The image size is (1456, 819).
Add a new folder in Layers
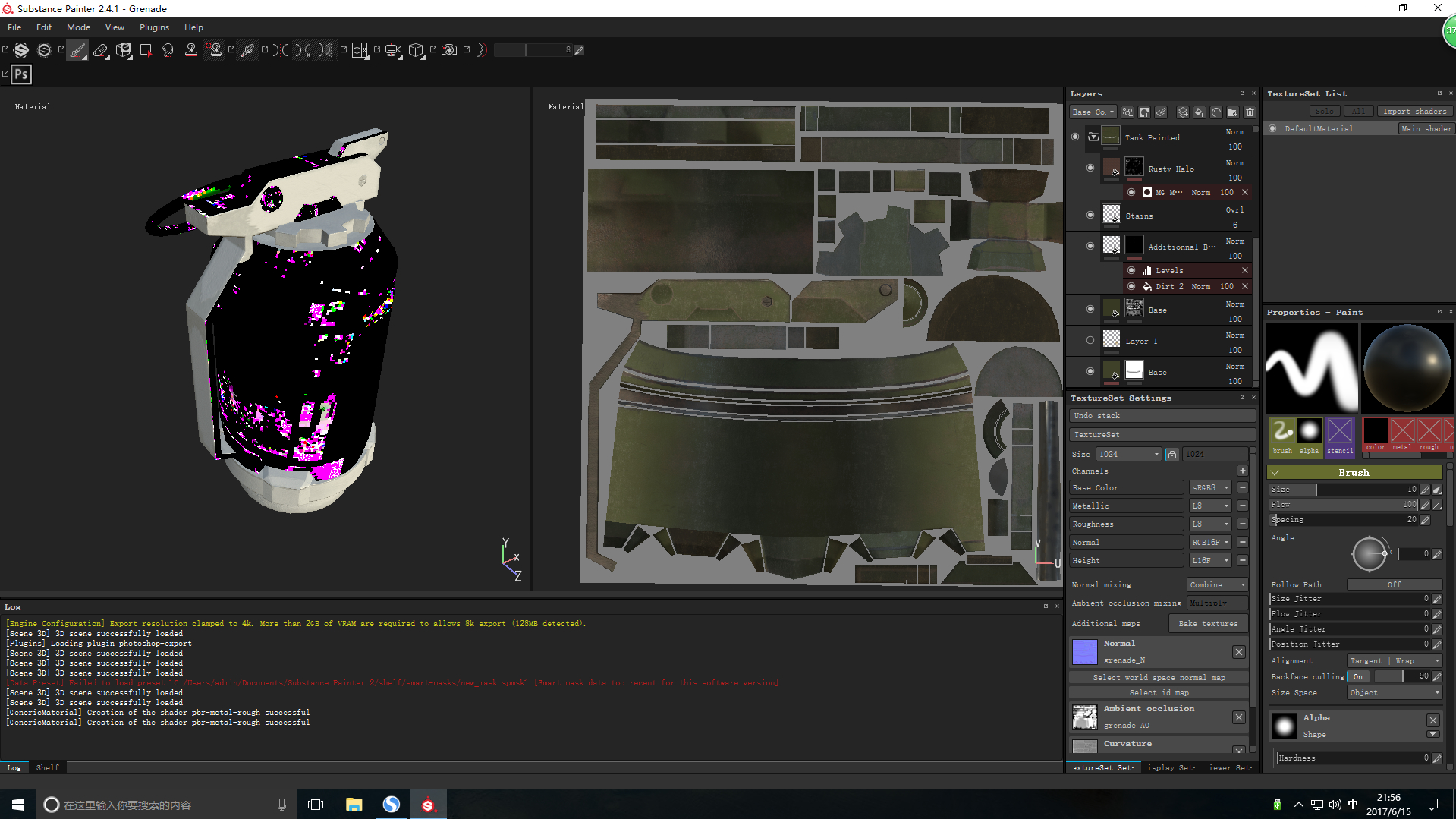coord(1233,112)
